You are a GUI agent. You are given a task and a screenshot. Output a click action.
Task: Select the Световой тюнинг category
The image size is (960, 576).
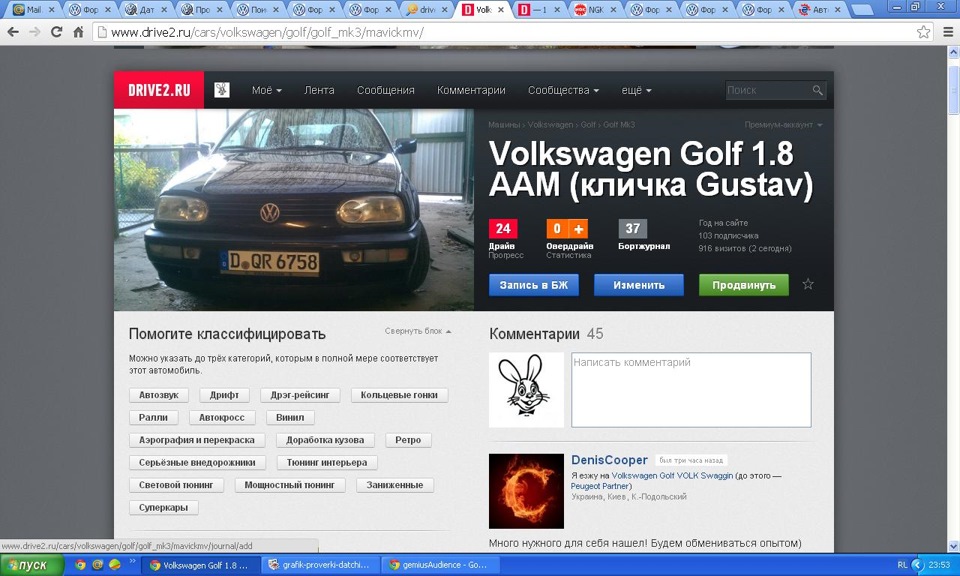click(x=176, y=485)
